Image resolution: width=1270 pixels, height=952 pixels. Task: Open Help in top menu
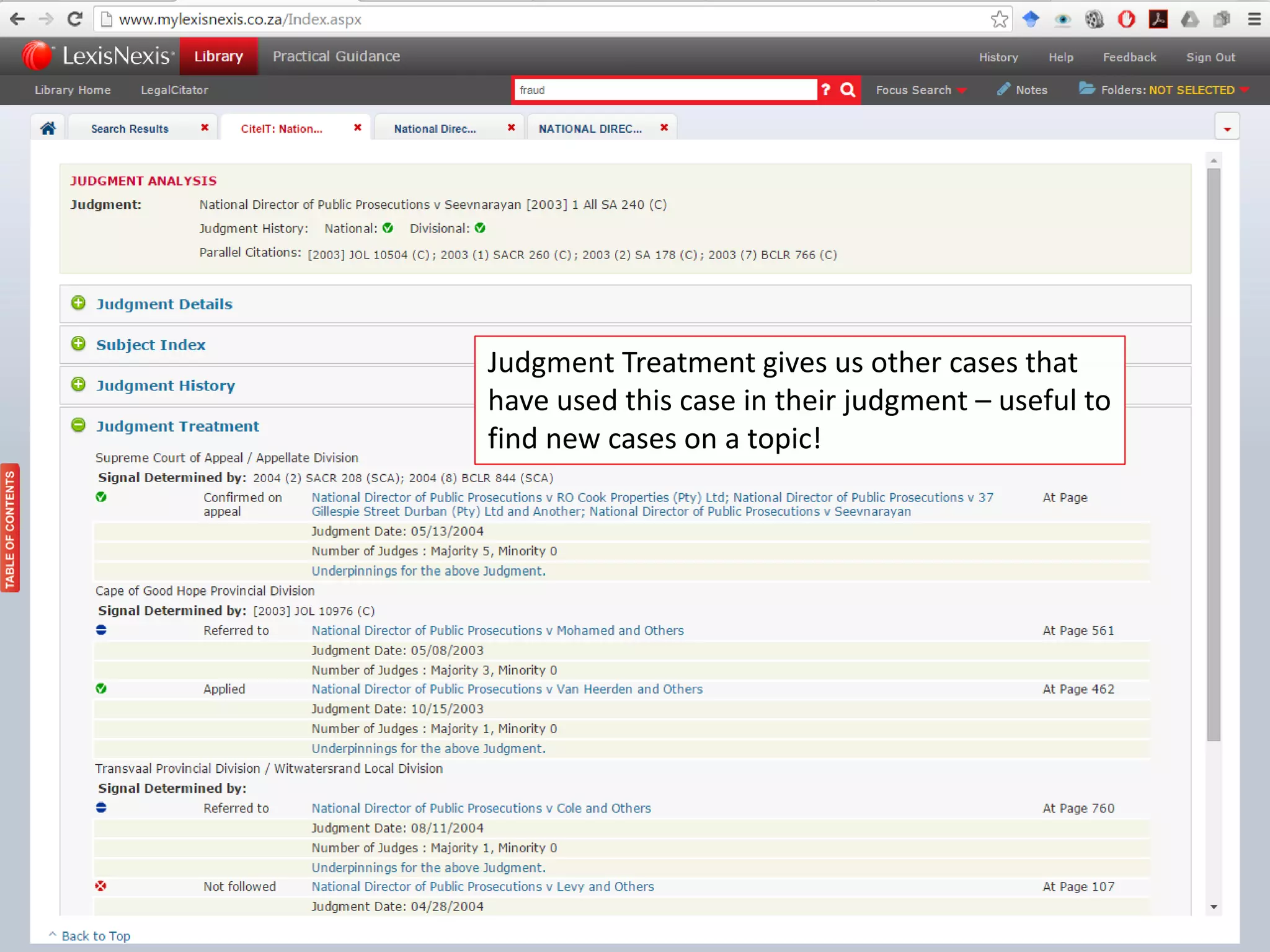[x=1060, y=58]
